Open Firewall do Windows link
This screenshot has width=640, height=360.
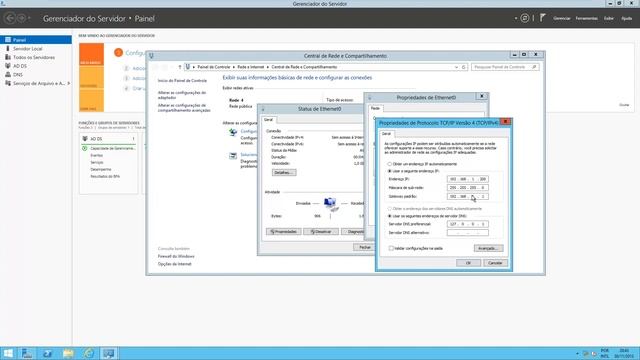click(176, 256)
